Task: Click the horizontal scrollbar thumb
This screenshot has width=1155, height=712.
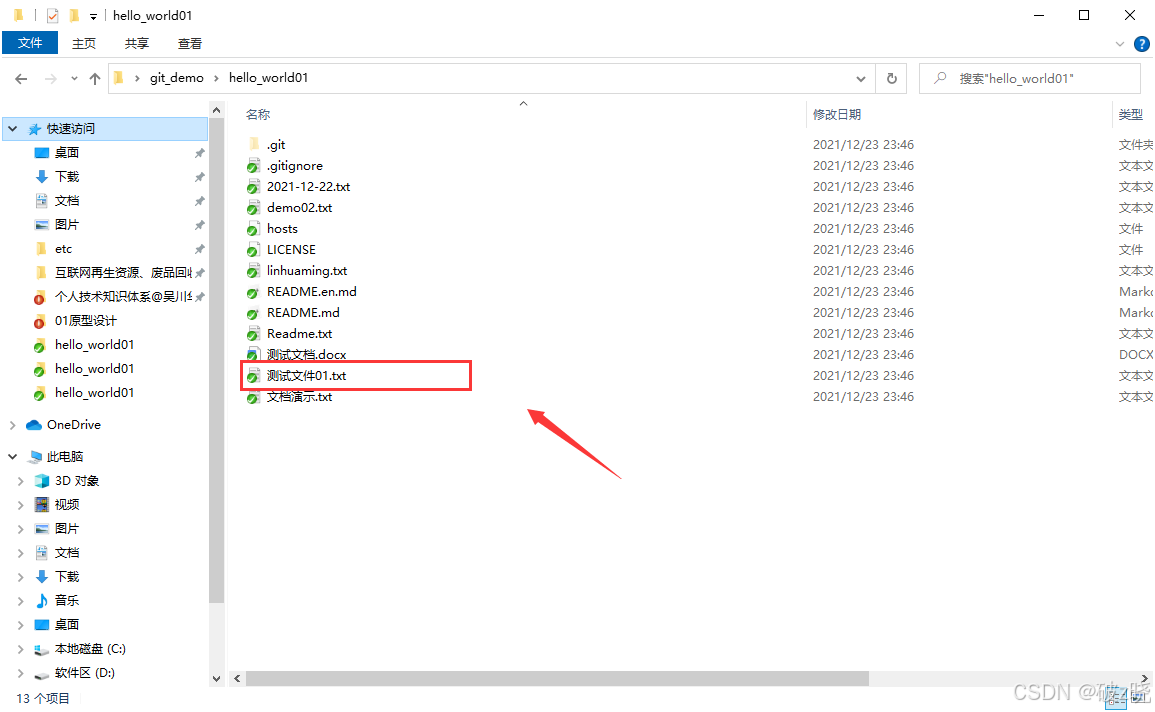Action: 557,678
